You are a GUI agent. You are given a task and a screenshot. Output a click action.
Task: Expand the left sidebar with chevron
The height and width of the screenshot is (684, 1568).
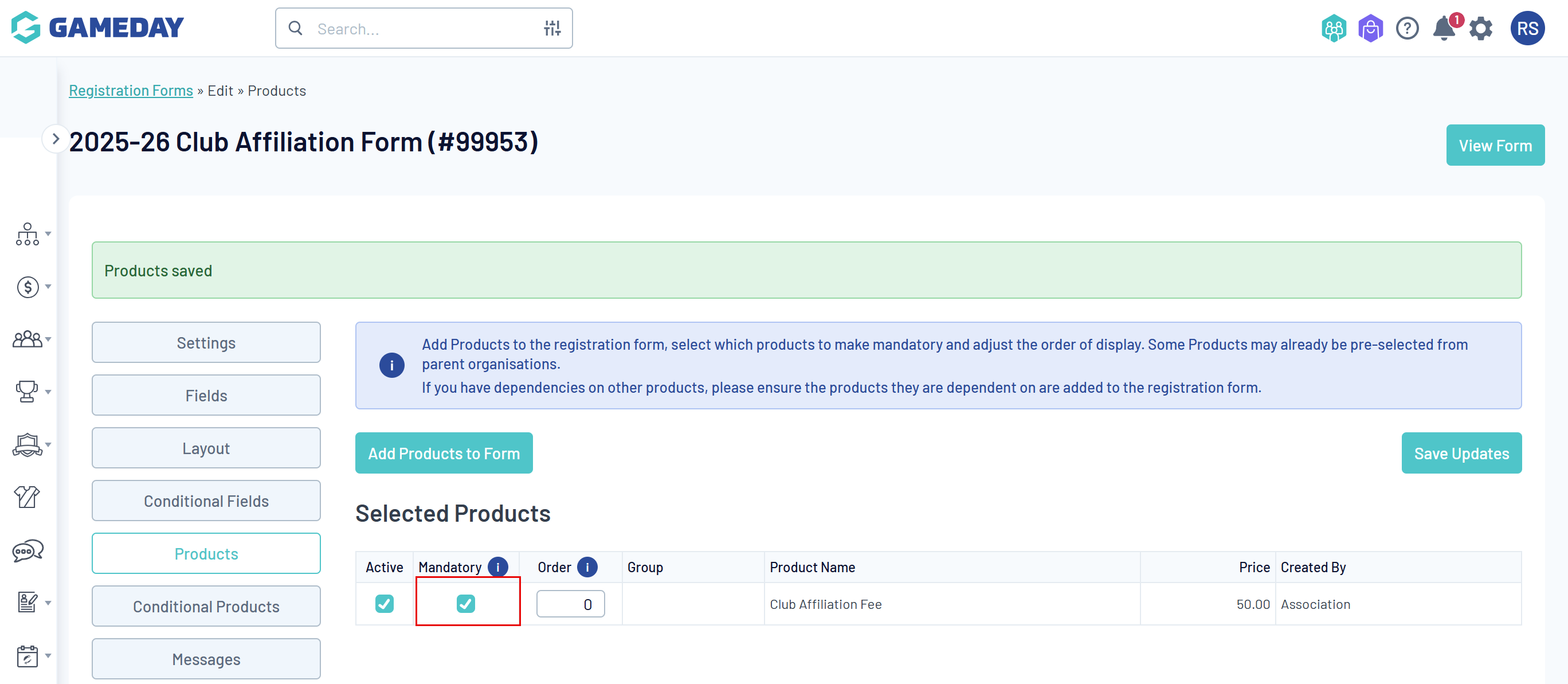point(56,139)
